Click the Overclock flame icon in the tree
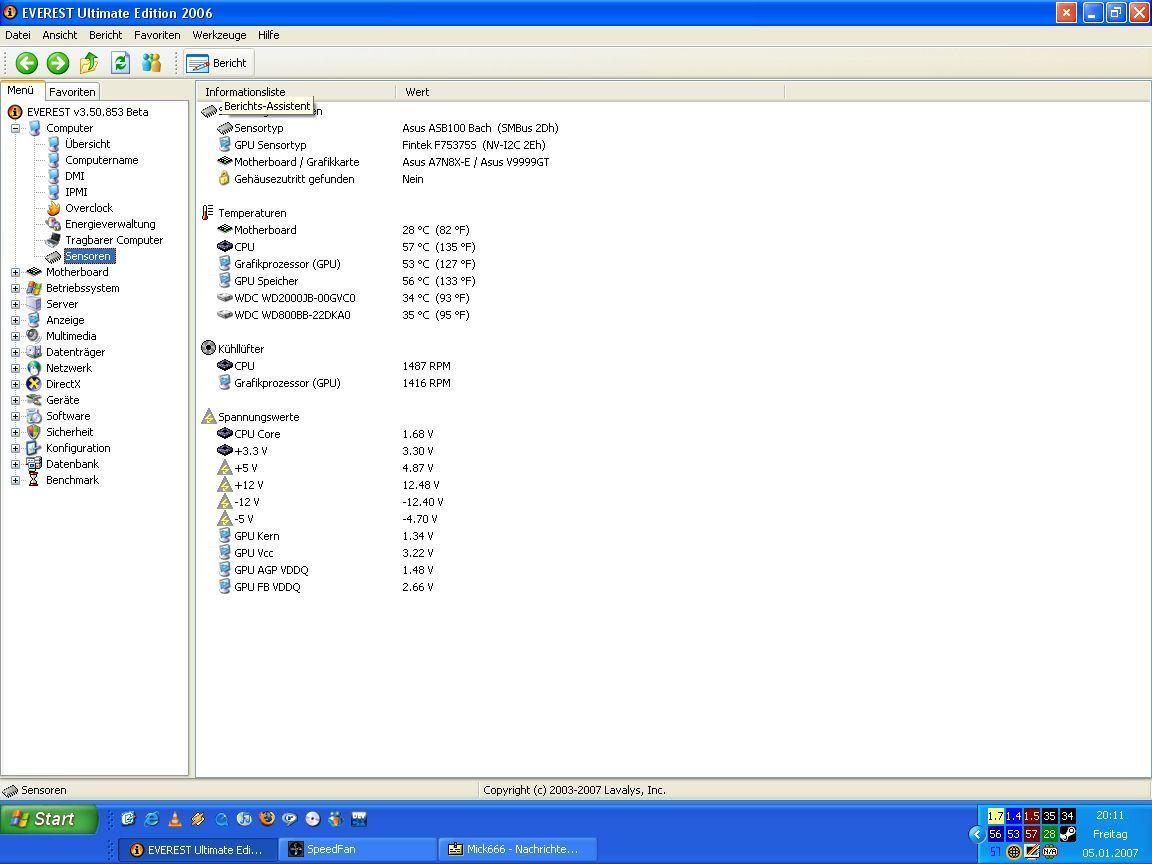 coord(53,208)
